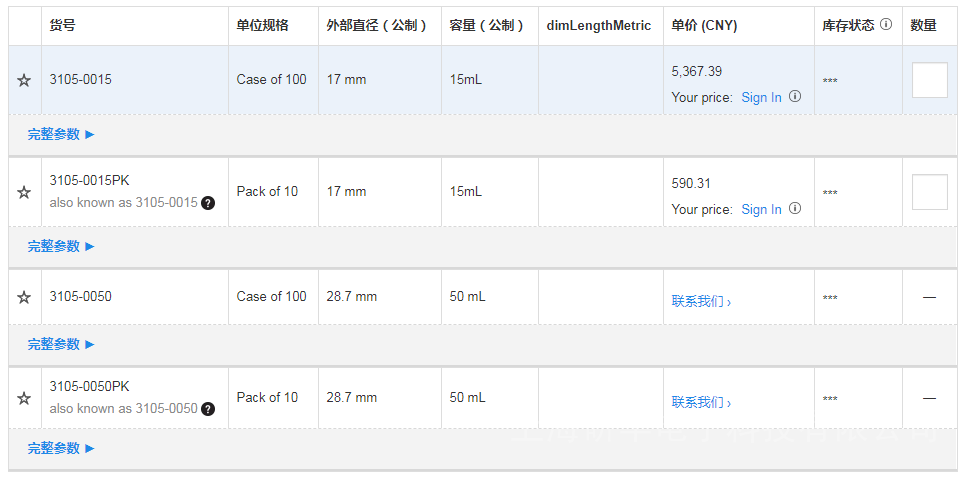Mark 3105-0050PK as favorite via star
This screenshot has height=477, width=964.
[24, 398]
